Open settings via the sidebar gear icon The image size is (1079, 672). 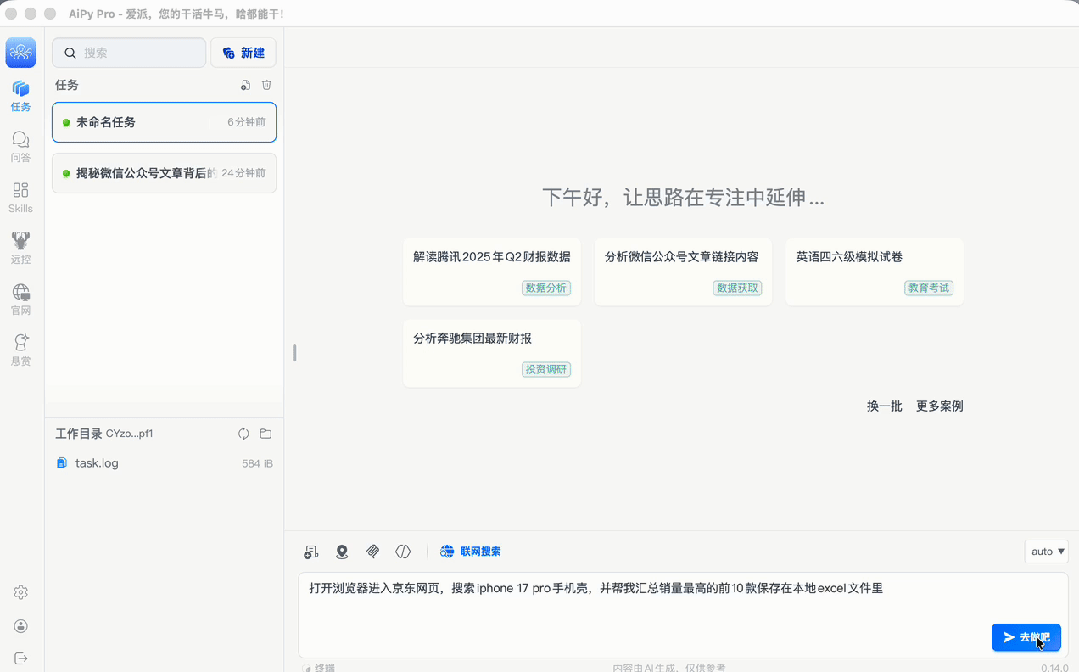(21, 592)
